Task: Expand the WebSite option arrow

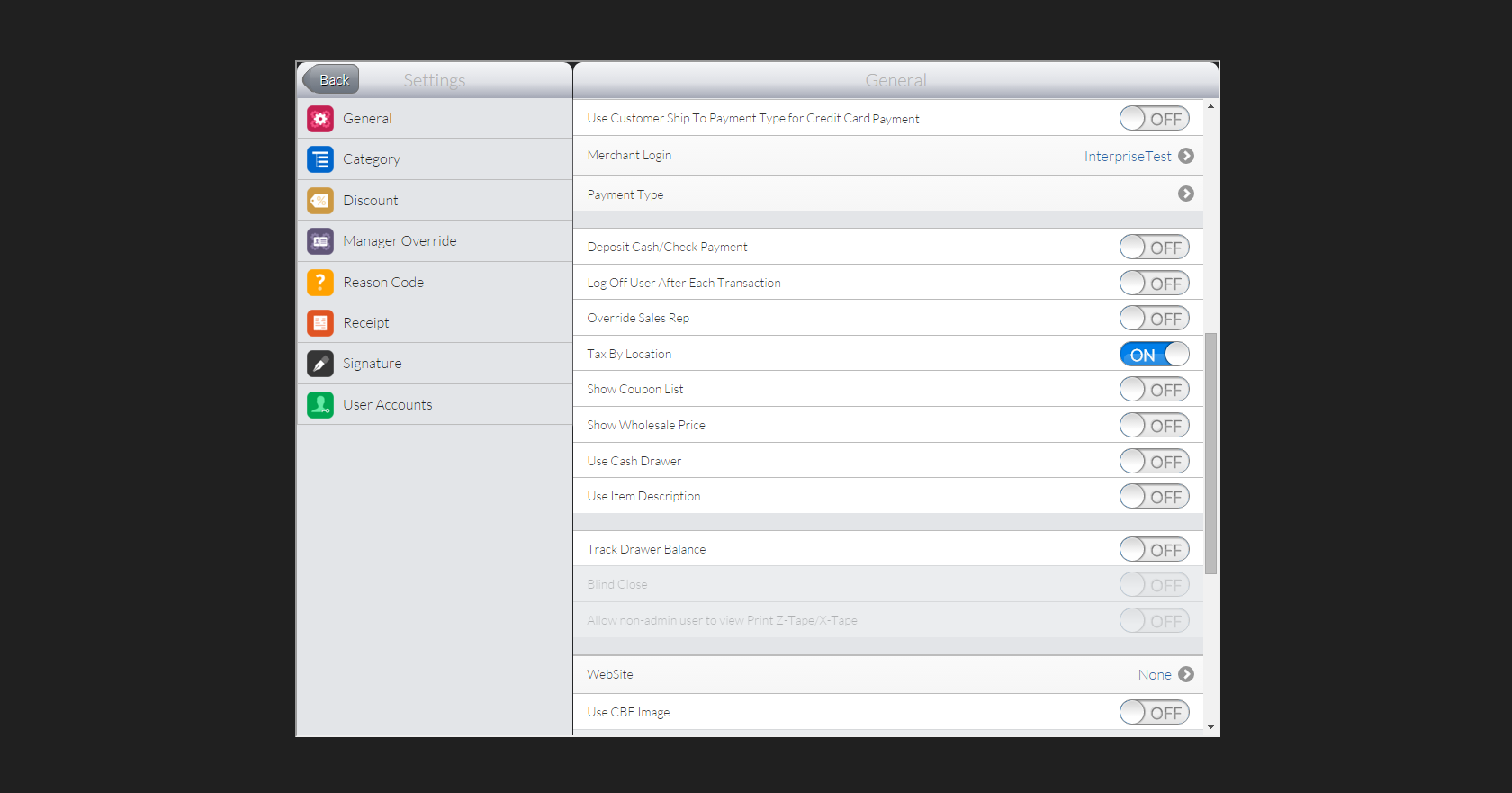Action: tap(1186, 674)
